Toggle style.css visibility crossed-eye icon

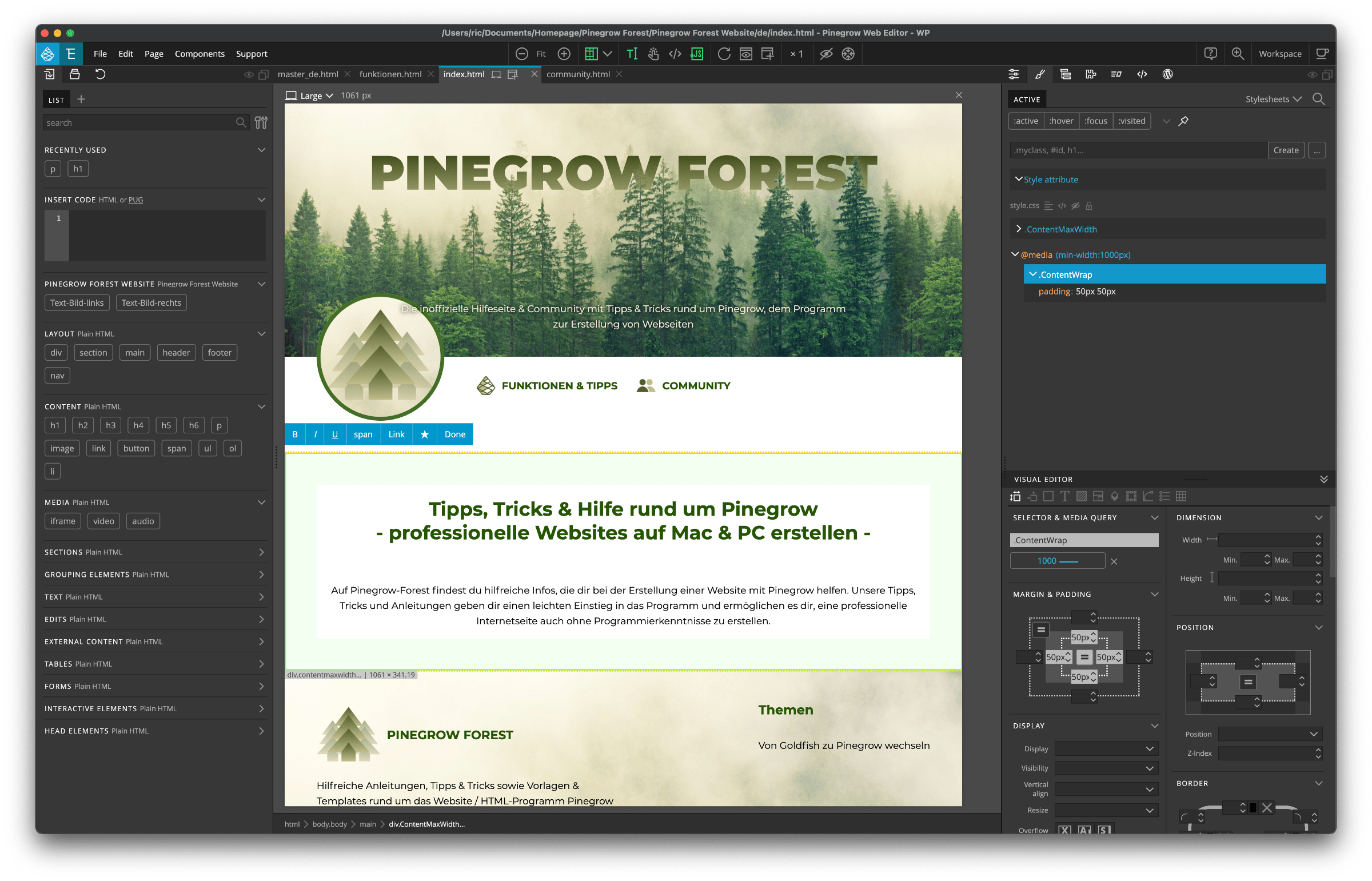pos(1075,205)
